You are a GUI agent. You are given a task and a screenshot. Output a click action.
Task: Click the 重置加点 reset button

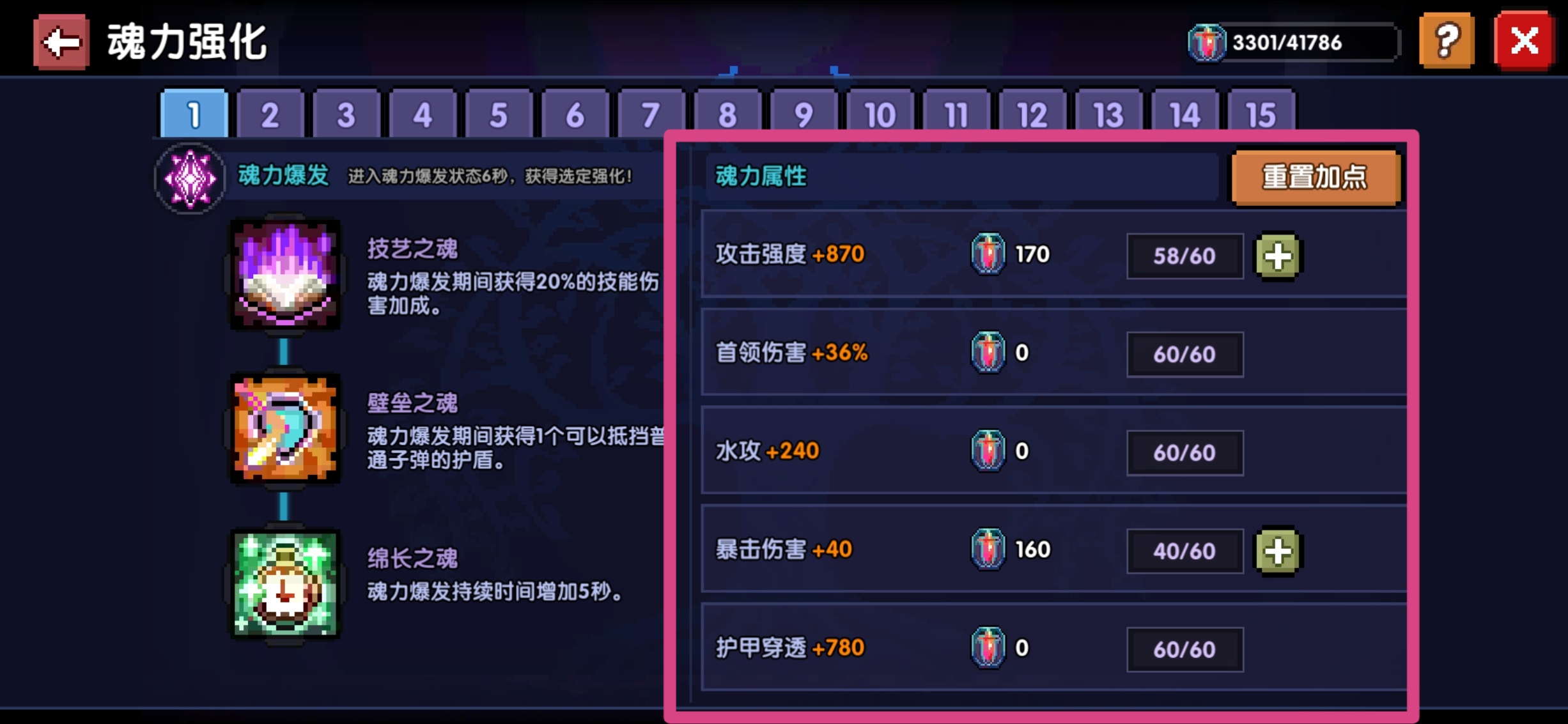1316,177
